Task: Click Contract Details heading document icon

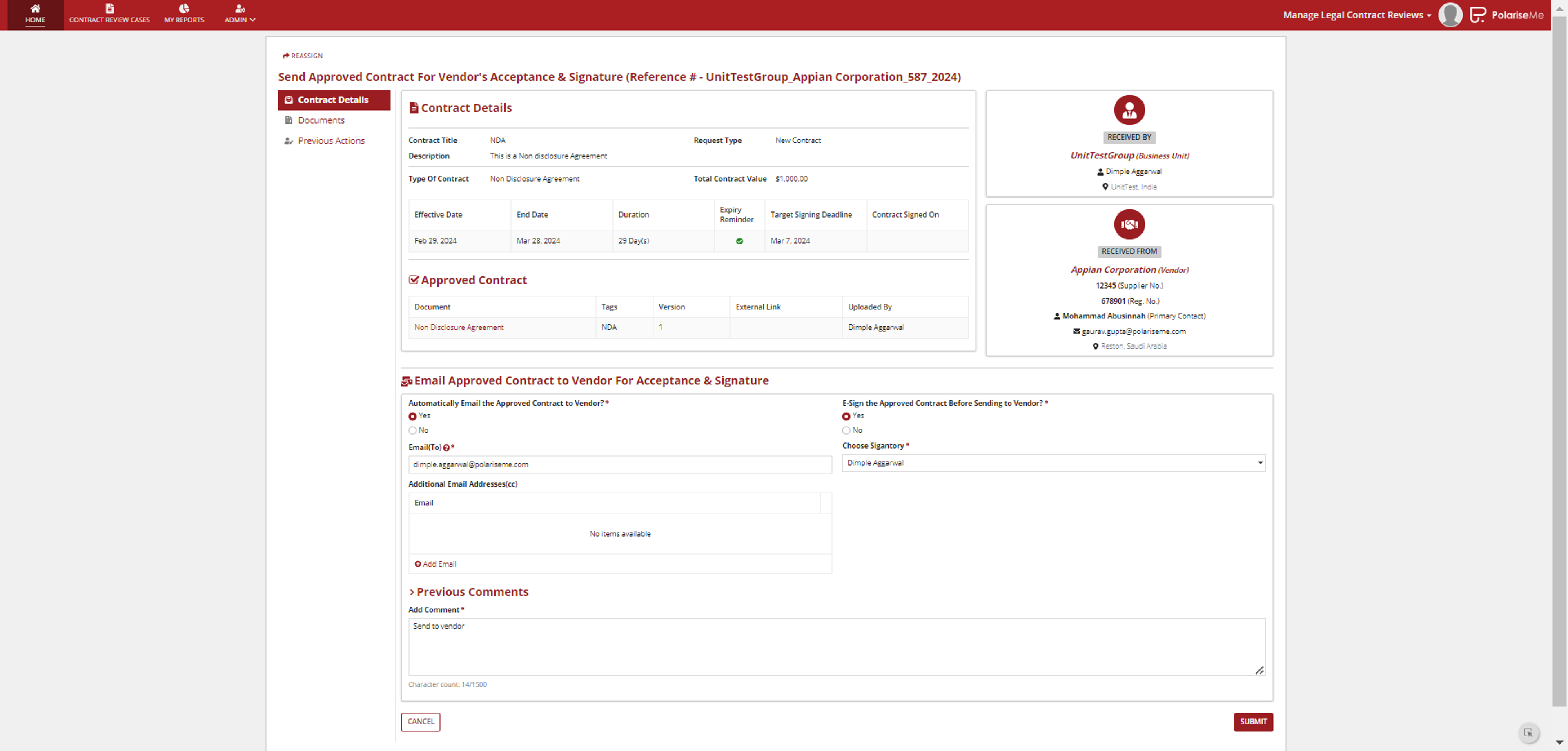Action: point(414,108)
